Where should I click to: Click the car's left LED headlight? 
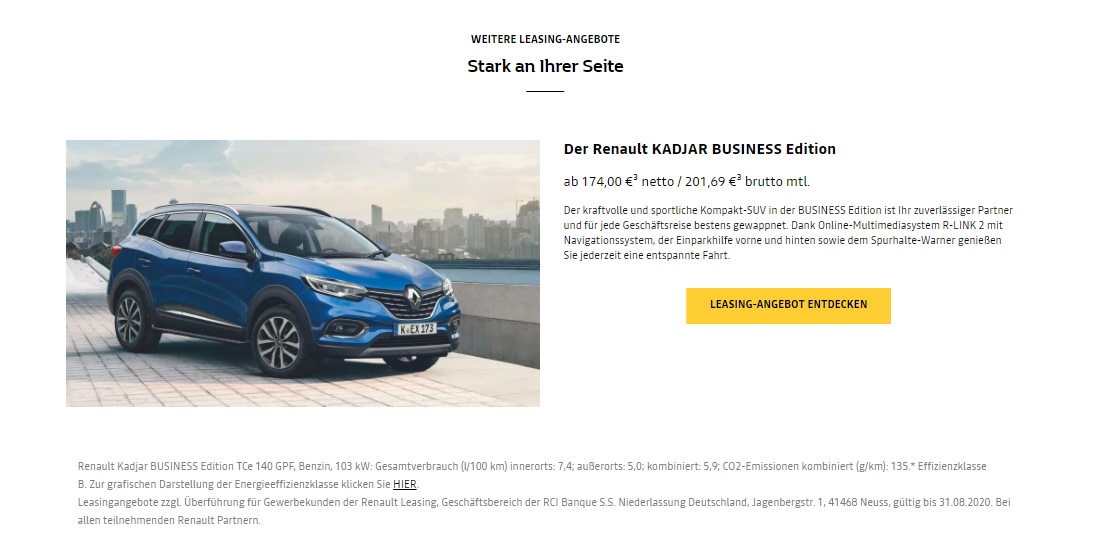tap(334, 287)
